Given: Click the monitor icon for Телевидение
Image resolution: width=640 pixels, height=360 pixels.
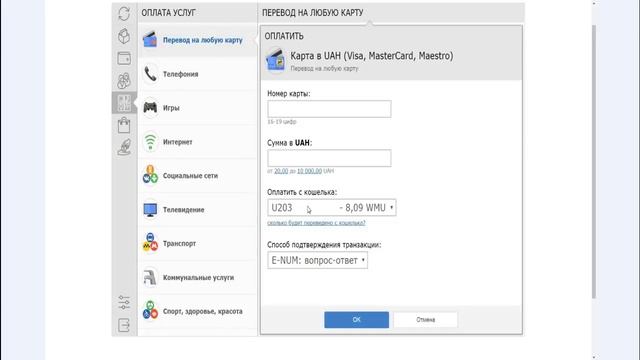Looking at the screenshot, I should [150, 210].
